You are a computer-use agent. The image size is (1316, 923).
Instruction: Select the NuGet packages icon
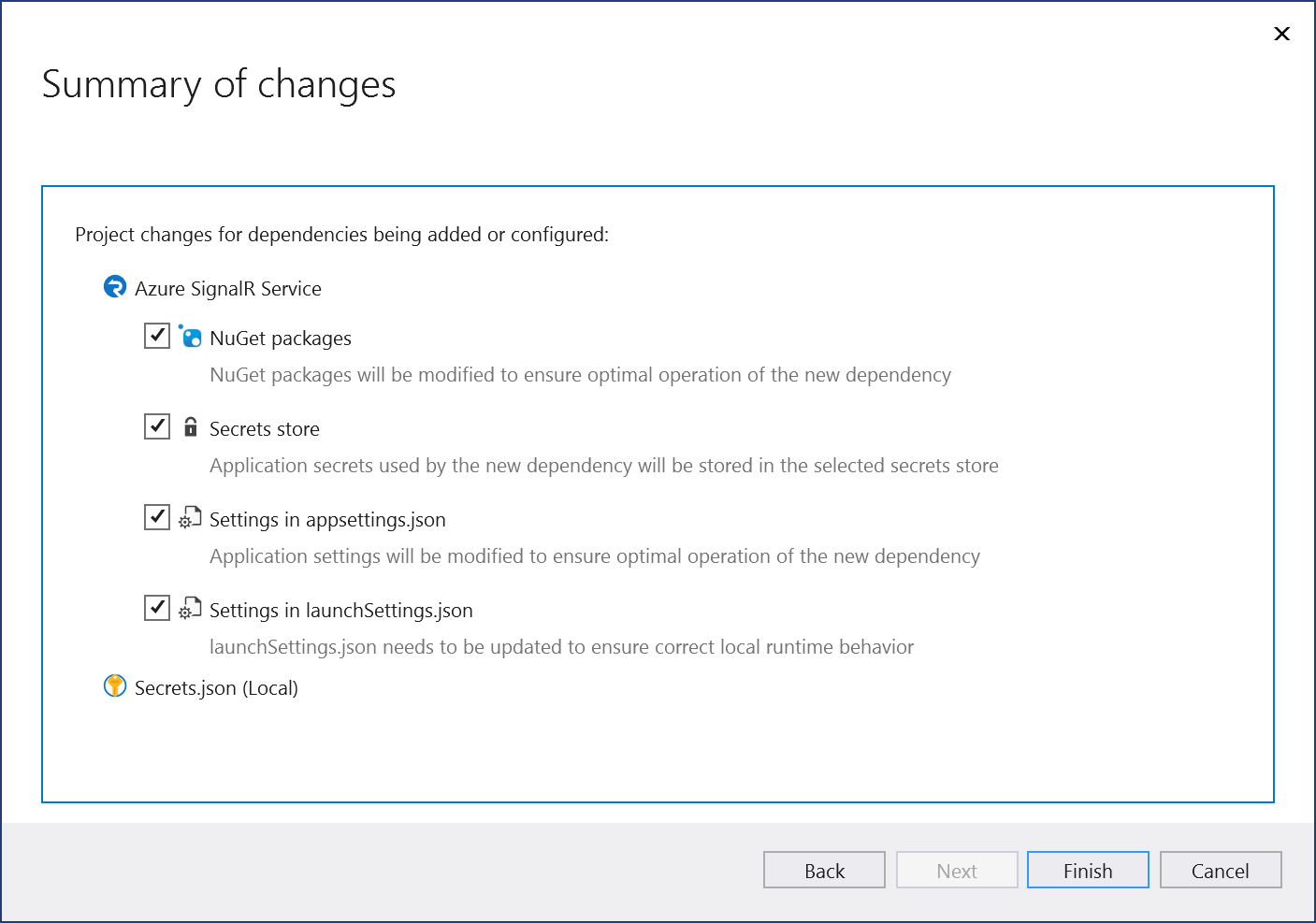(190, 338)
